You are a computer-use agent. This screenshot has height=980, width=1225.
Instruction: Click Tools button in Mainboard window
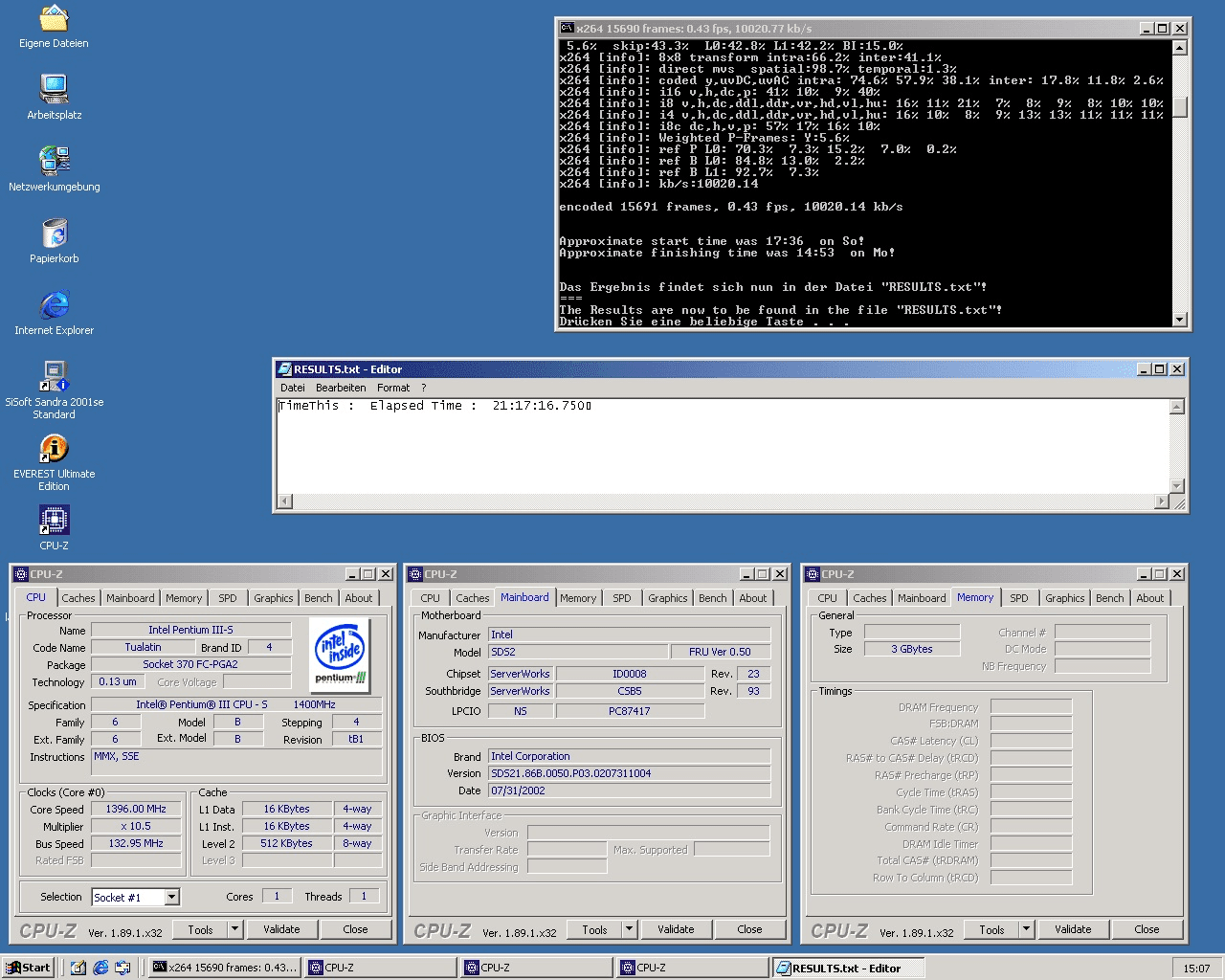pyautogui.click(x=594, y=929)
